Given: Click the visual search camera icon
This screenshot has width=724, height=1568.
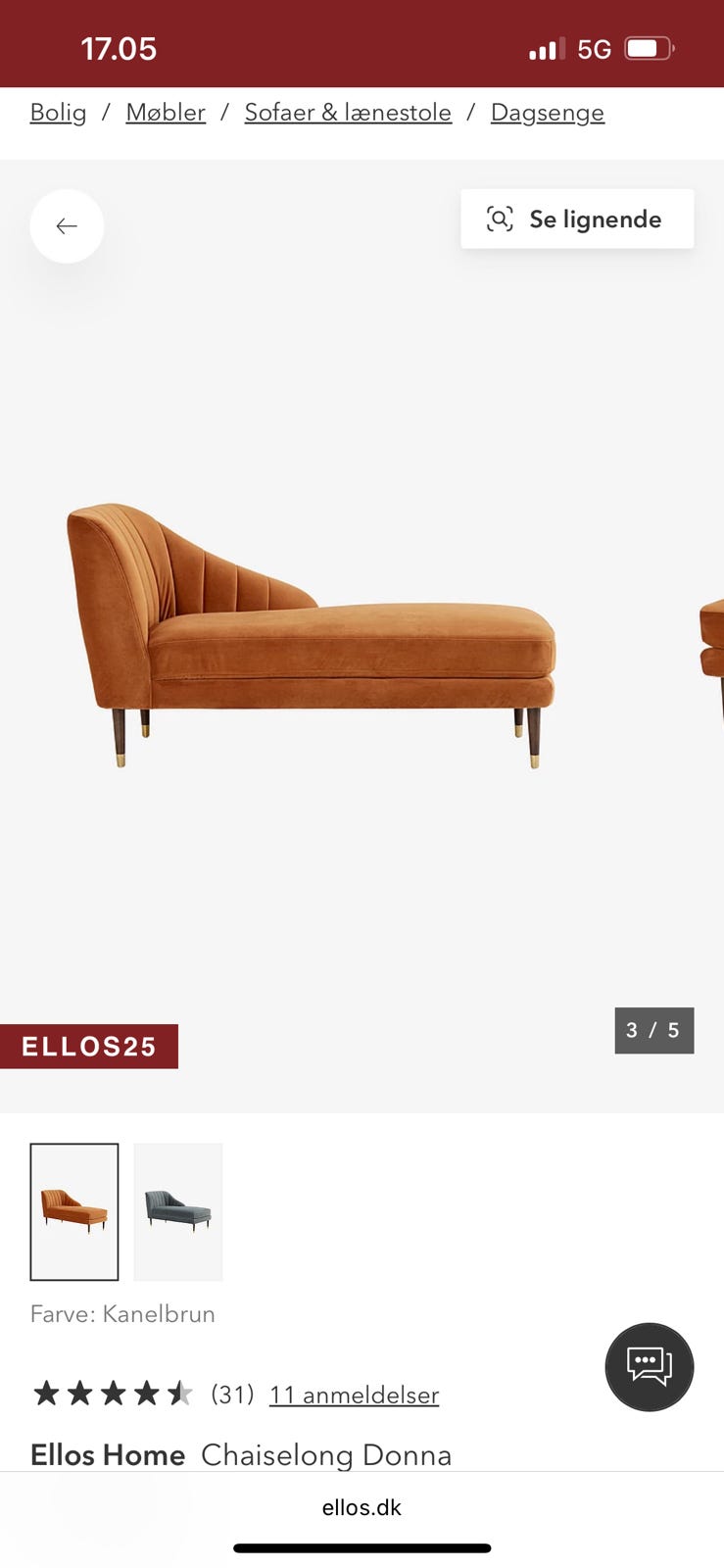Looking at the screenshot, I should pyautogui.click(x=500, y=219).
